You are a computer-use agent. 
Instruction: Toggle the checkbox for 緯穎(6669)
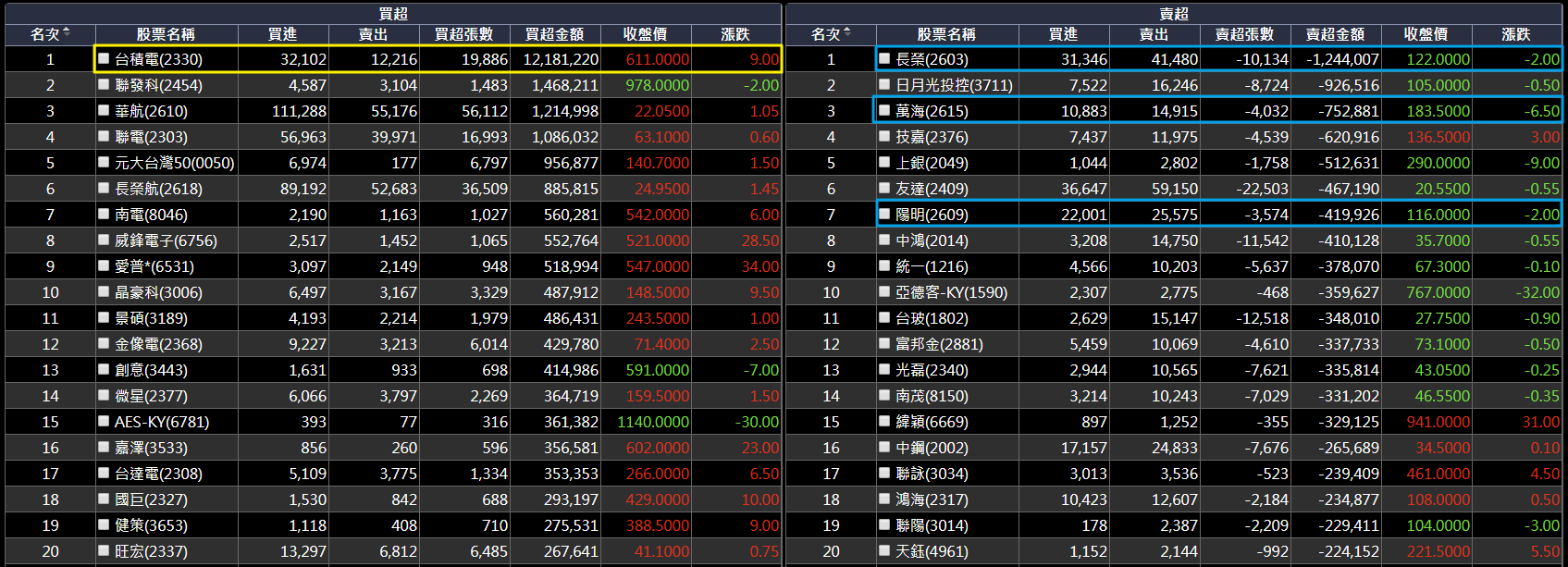pos(885,421)
